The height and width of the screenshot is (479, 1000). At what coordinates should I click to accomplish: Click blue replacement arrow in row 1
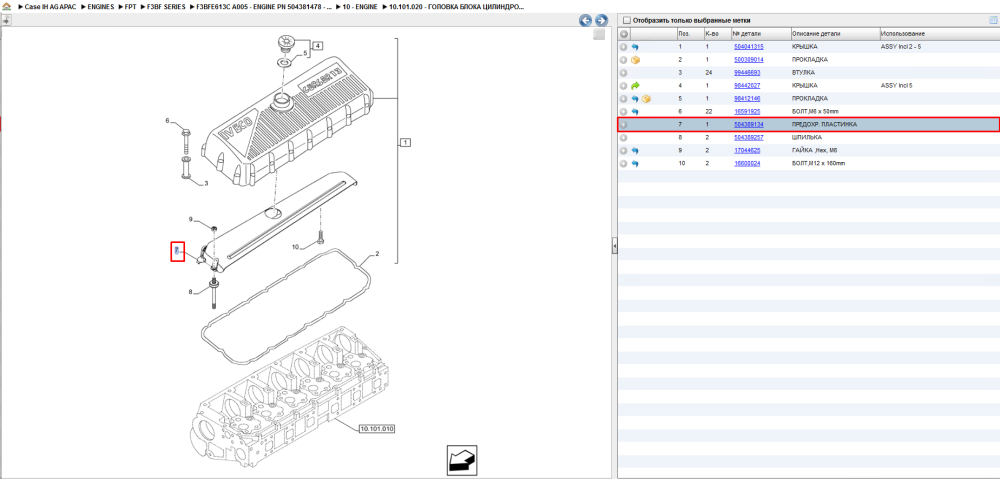click(x=635, y=47)
